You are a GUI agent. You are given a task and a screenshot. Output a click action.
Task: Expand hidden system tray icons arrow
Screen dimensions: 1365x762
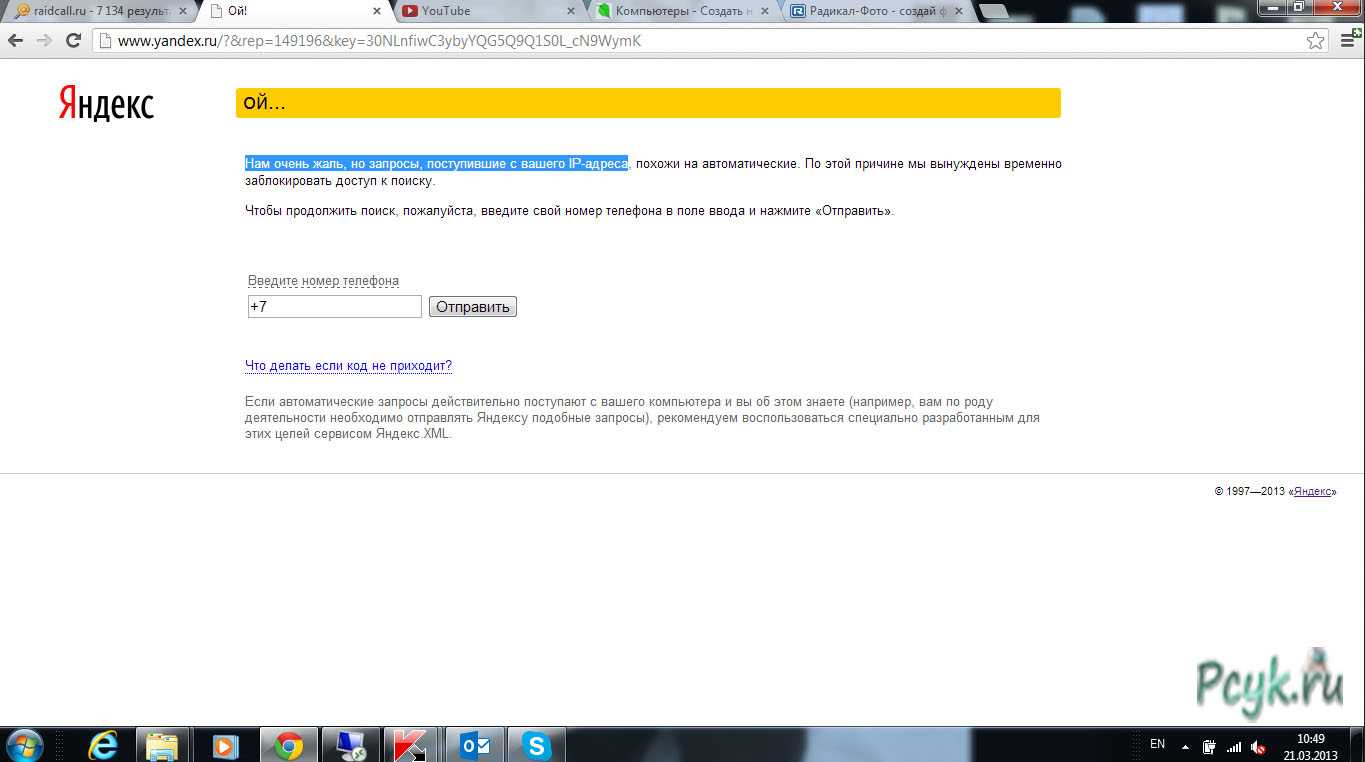tap(1186, 746)
